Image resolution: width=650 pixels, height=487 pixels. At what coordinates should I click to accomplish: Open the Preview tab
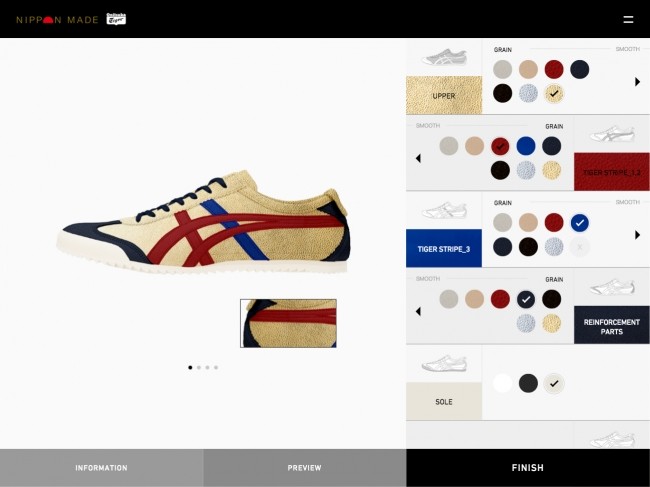(x=304, y=468)
